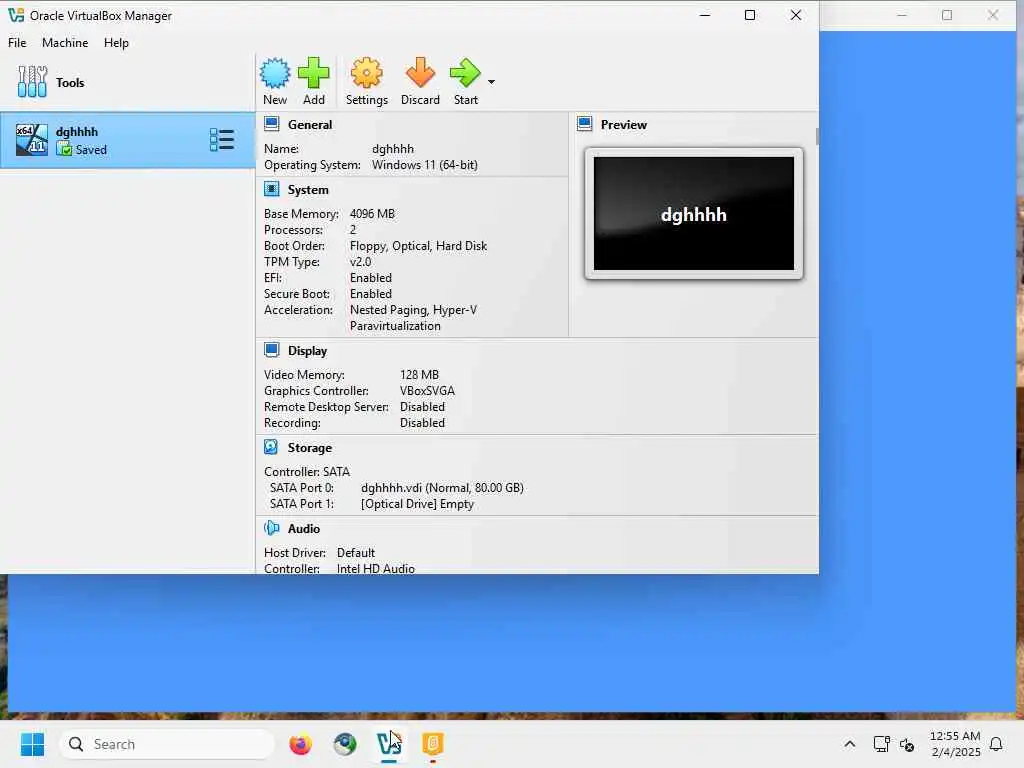Maximize the VirtualBox Manager window
The width and height of the screenshot is (1024, 768).
(750, 15)
